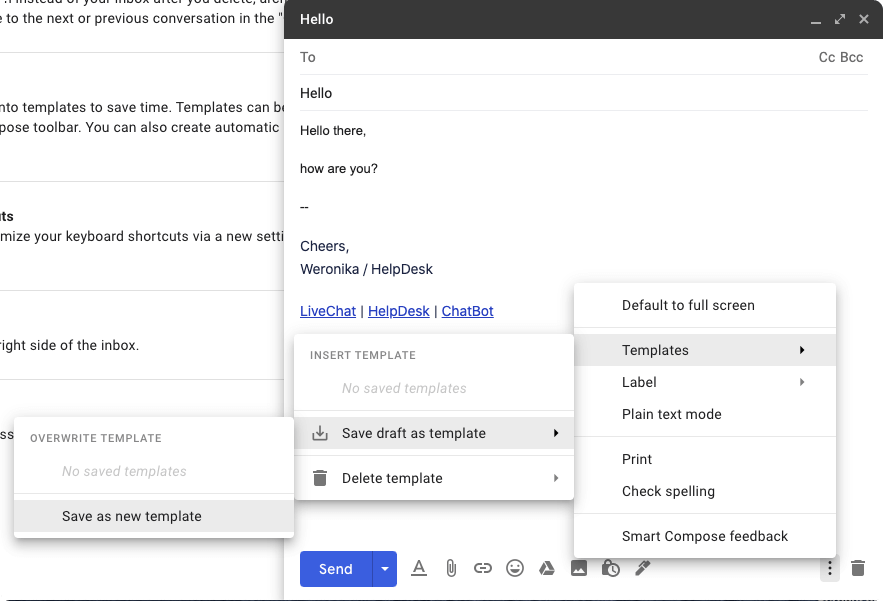
Task: Toggle confidential mode on
Action: coord(611,568)
